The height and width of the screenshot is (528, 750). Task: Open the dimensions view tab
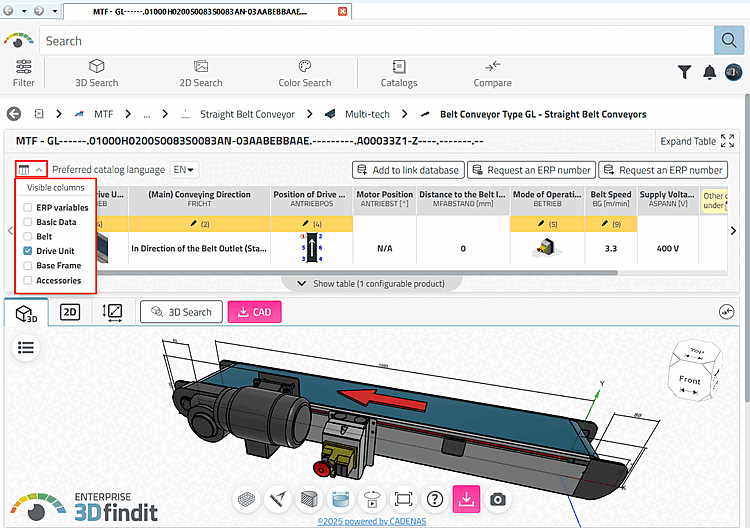[112, 312]
